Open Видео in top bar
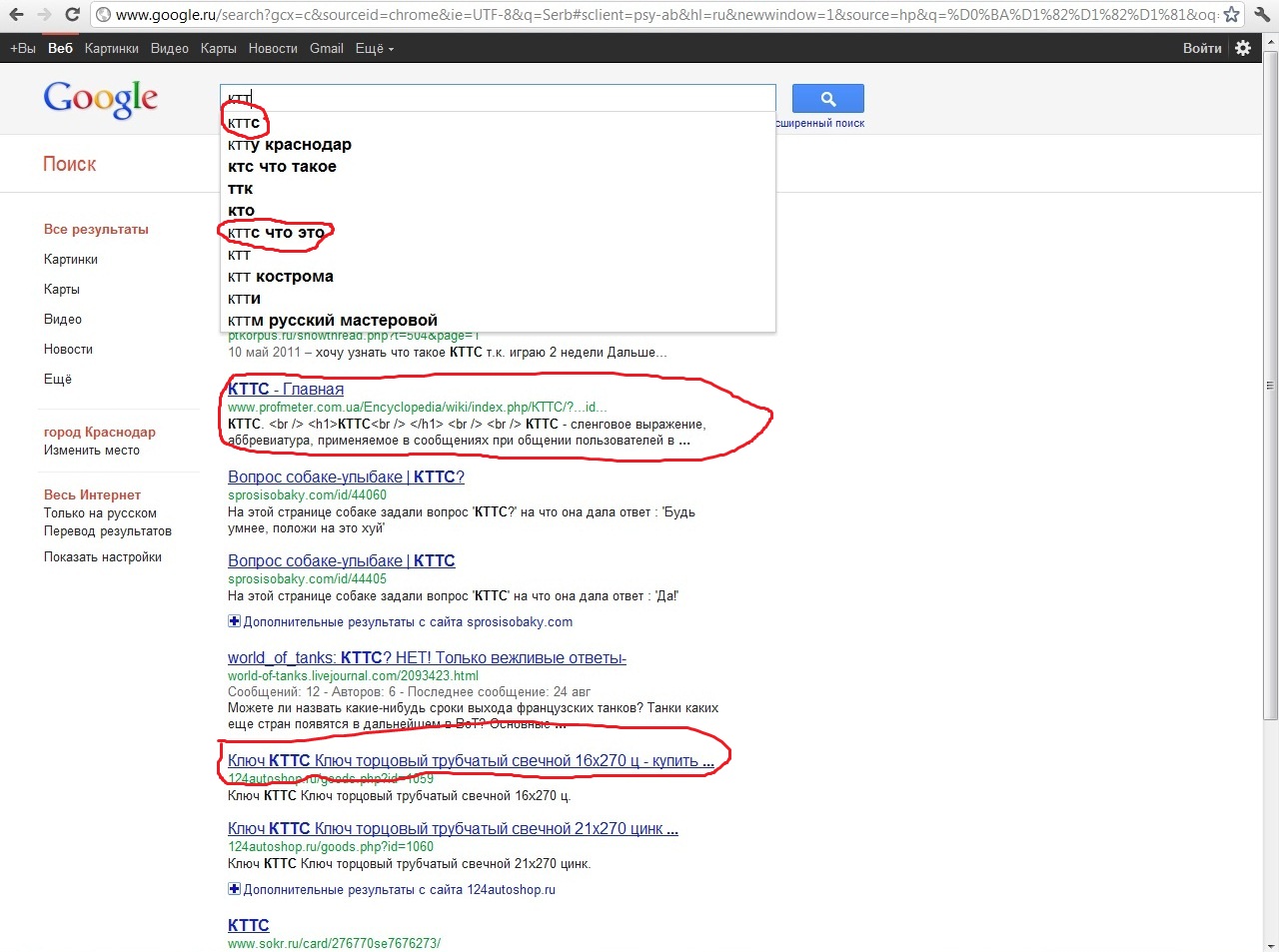The width and height of the screenshot is (1279, 952). coord(170,48)
